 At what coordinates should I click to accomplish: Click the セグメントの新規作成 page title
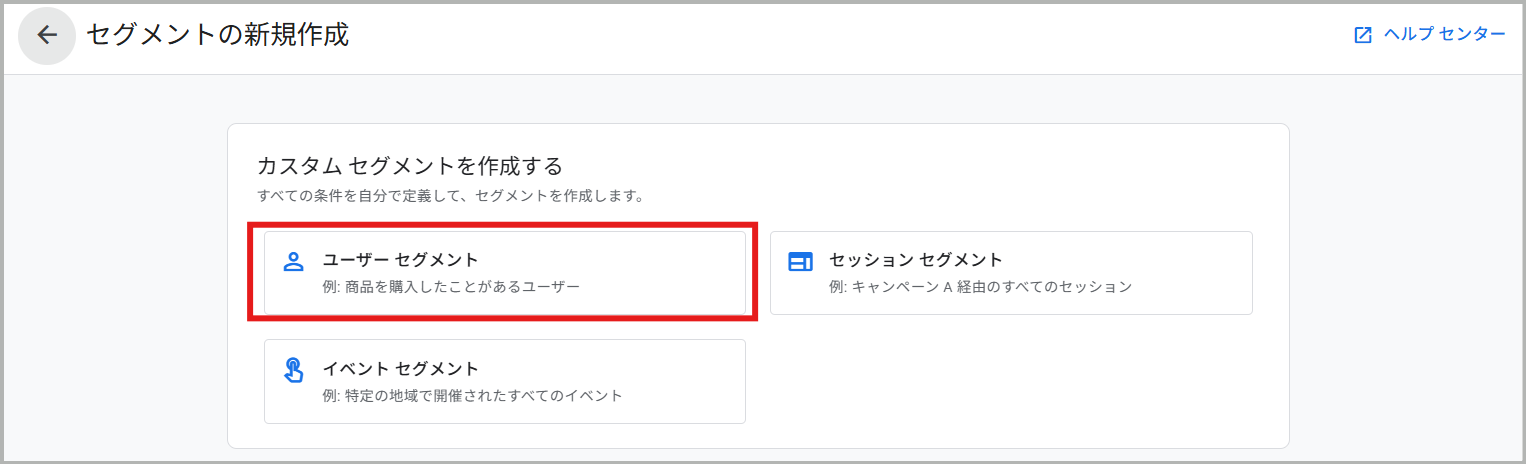pos(217,35)
